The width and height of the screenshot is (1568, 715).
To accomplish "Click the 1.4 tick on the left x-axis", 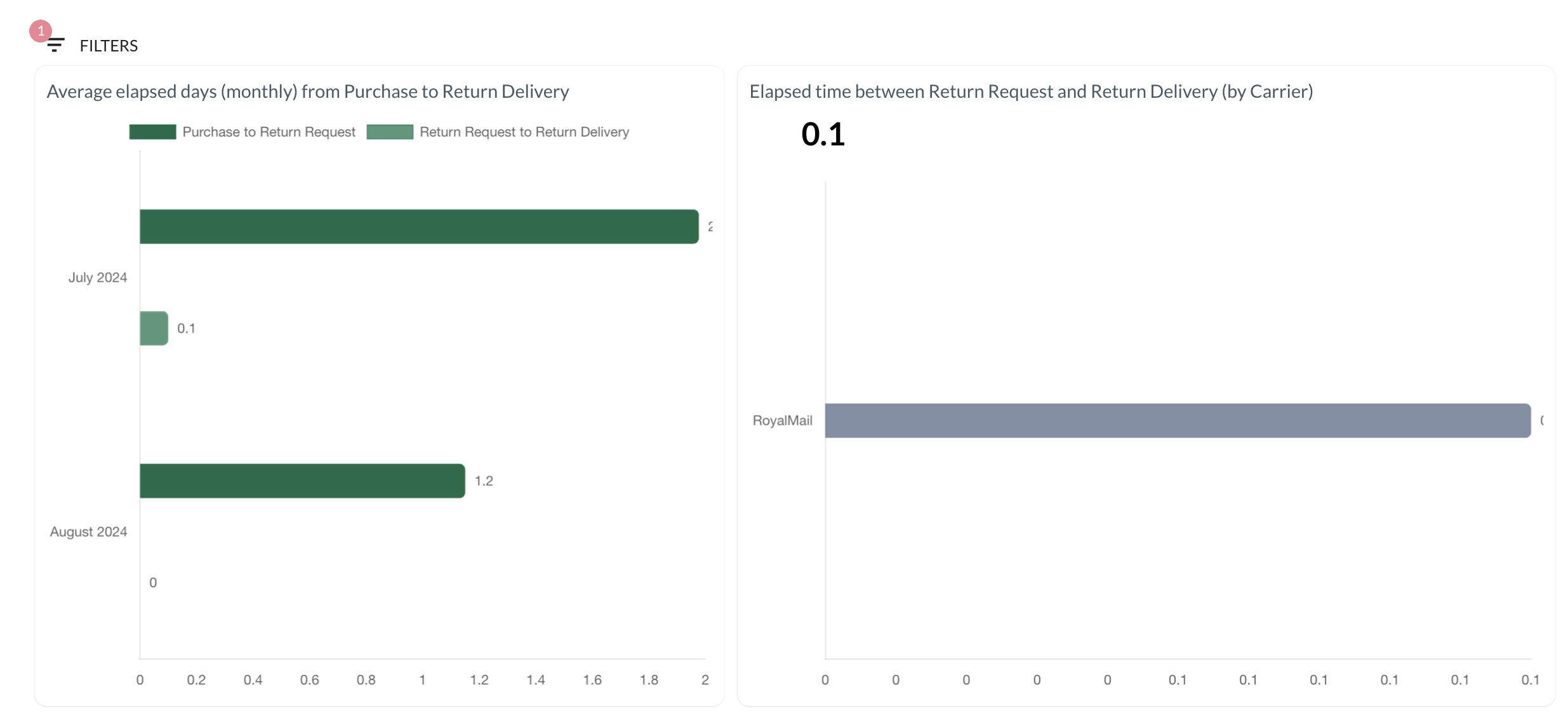I will click(536, 679).
